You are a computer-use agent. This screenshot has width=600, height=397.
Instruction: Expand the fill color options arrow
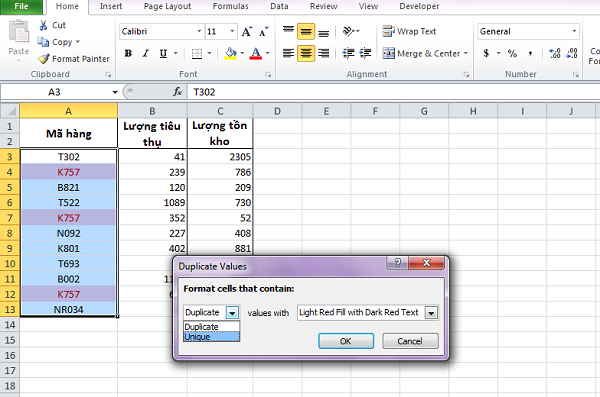242,53
